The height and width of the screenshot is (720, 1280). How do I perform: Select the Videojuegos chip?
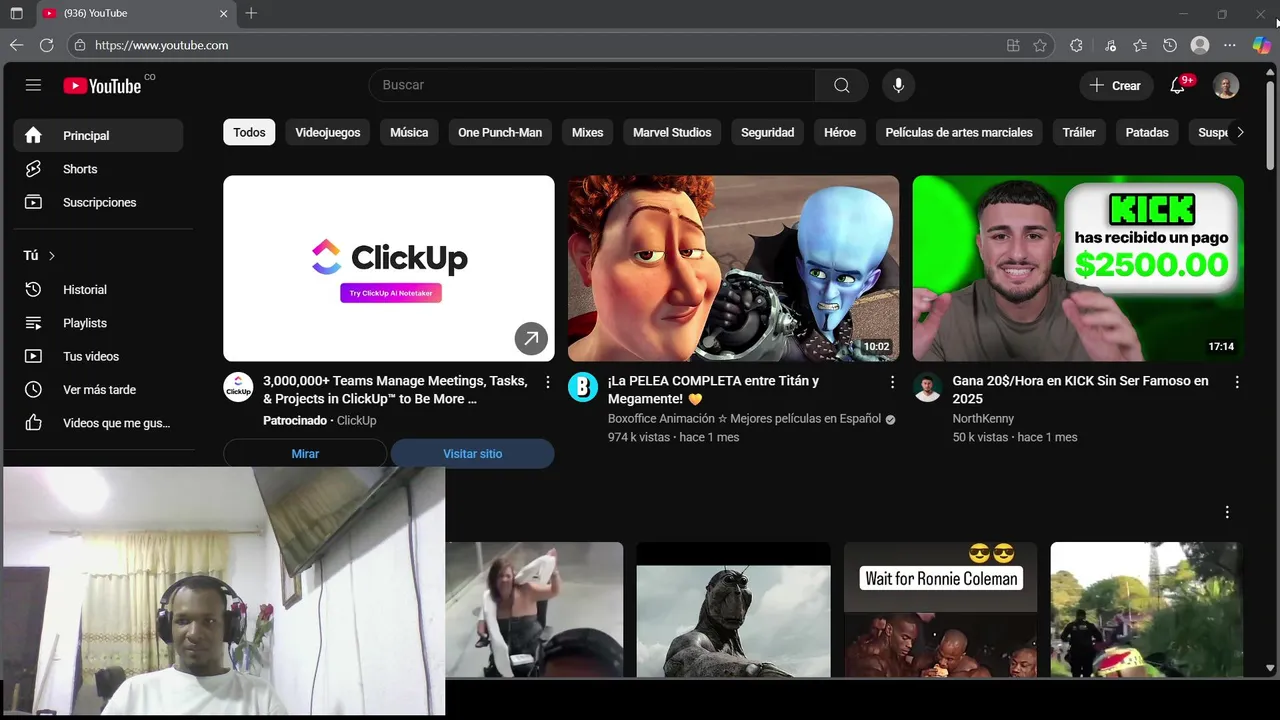[x=327, y=132]
